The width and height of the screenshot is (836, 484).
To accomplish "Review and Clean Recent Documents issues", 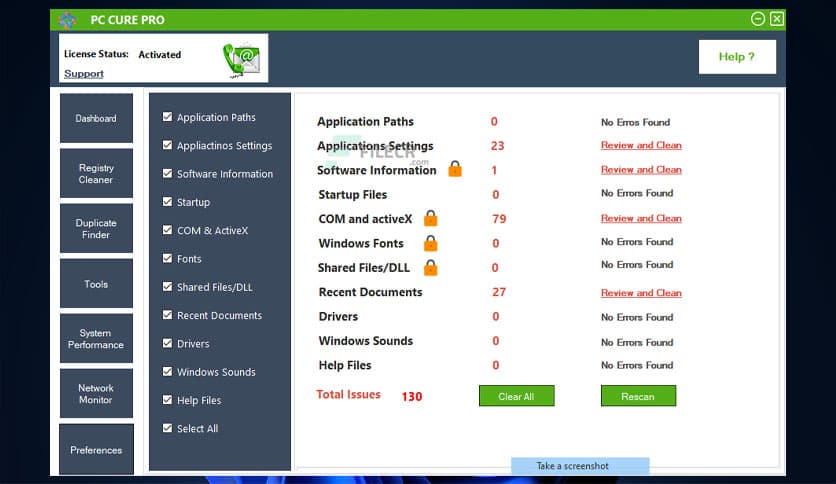I will pyautogui.click(x=641, y=293).
